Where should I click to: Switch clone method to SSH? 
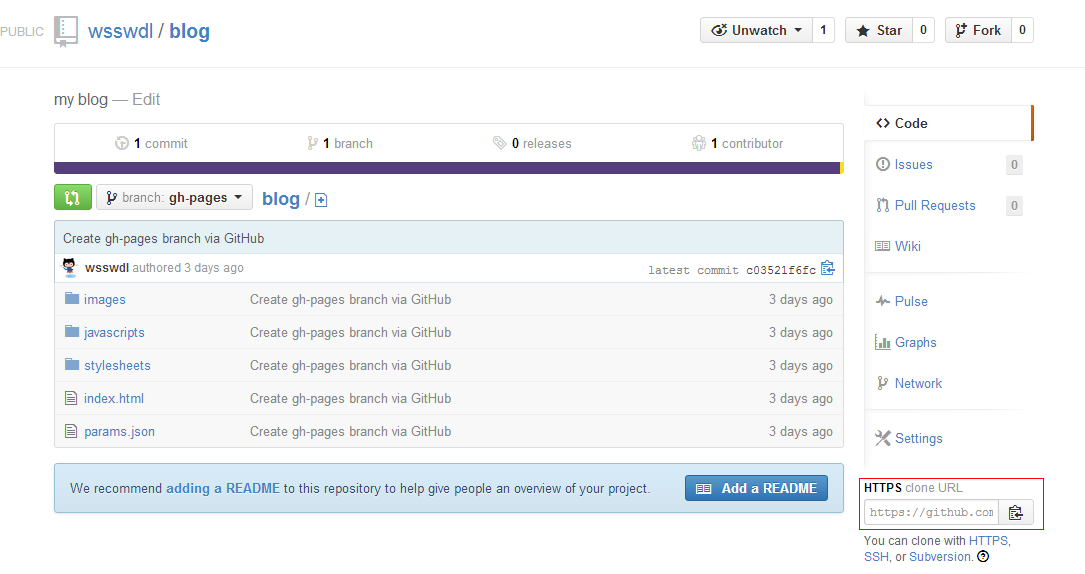[876, 557]
